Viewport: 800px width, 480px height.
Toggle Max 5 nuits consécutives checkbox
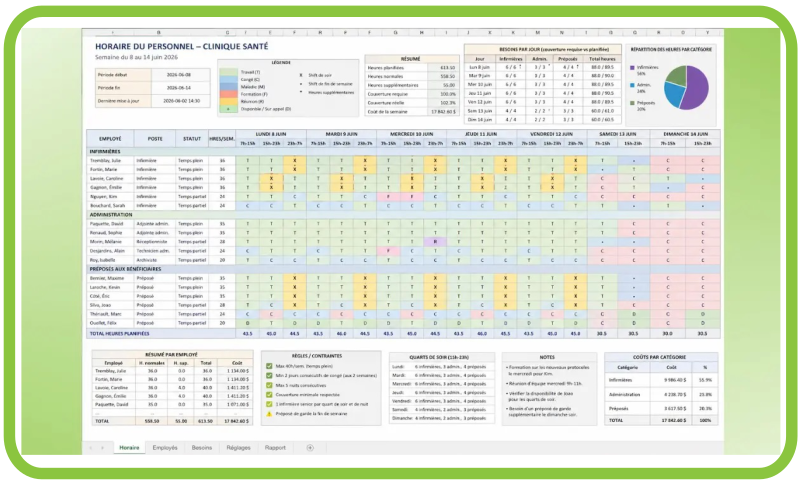point(269,385)
